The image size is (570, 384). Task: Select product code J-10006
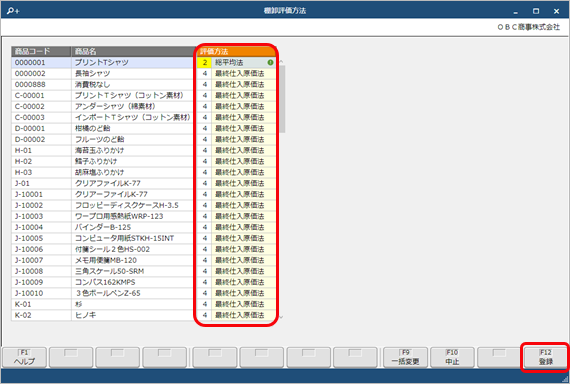(29, 249)
